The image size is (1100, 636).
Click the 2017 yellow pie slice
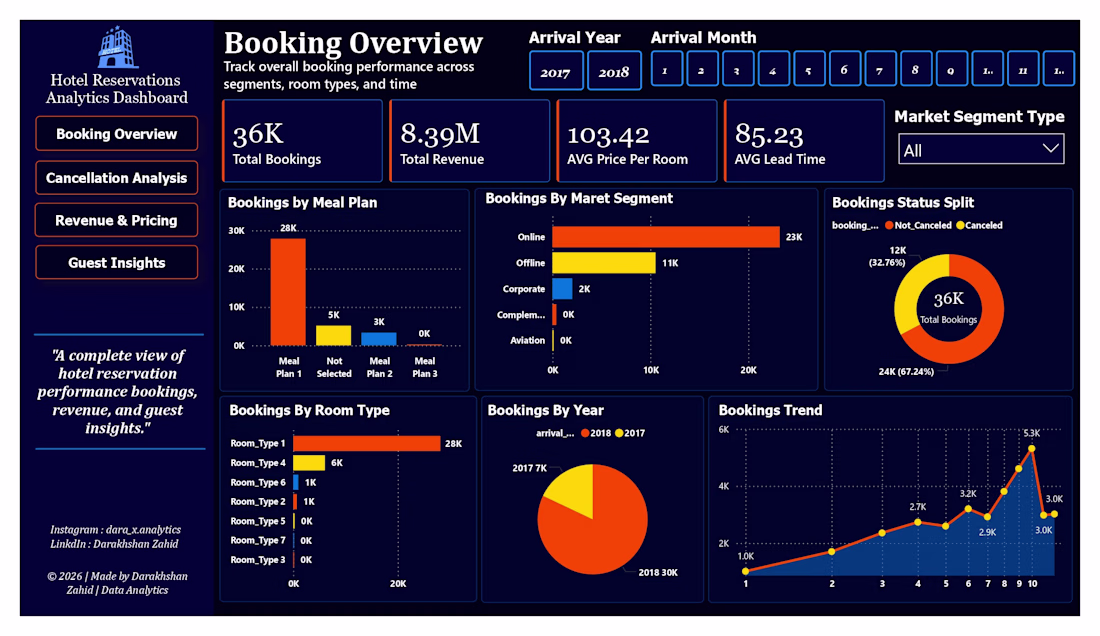coord(574,487)
